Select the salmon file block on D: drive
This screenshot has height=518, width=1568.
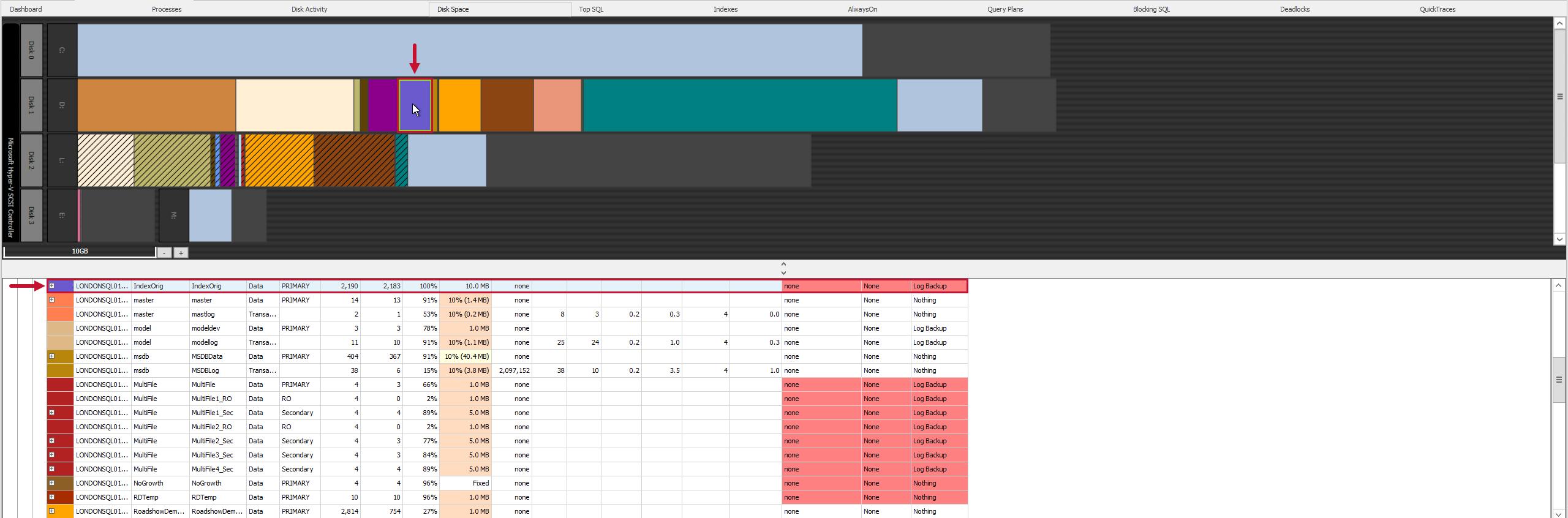[557, 105]
